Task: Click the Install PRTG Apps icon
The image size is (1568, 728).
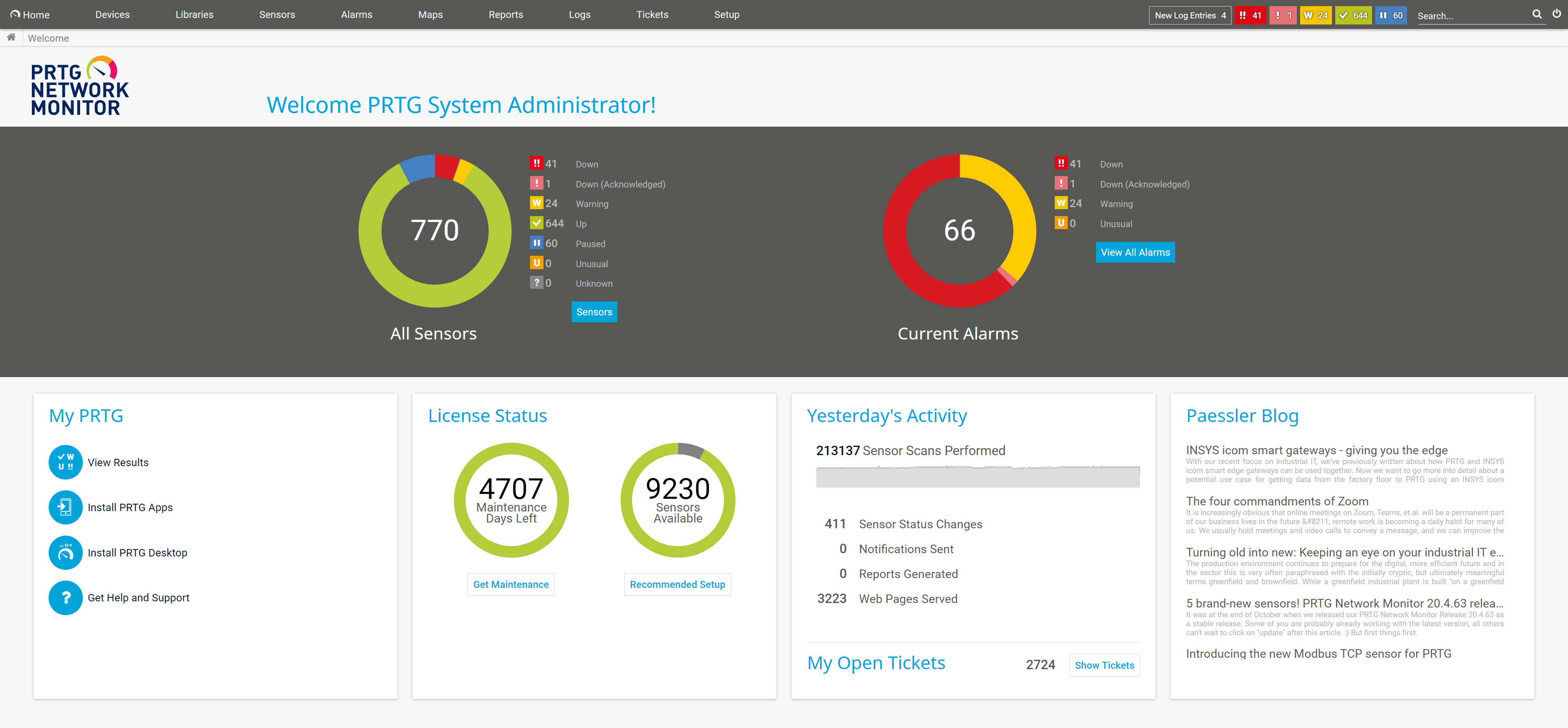Action: click(x=65, y=507)
